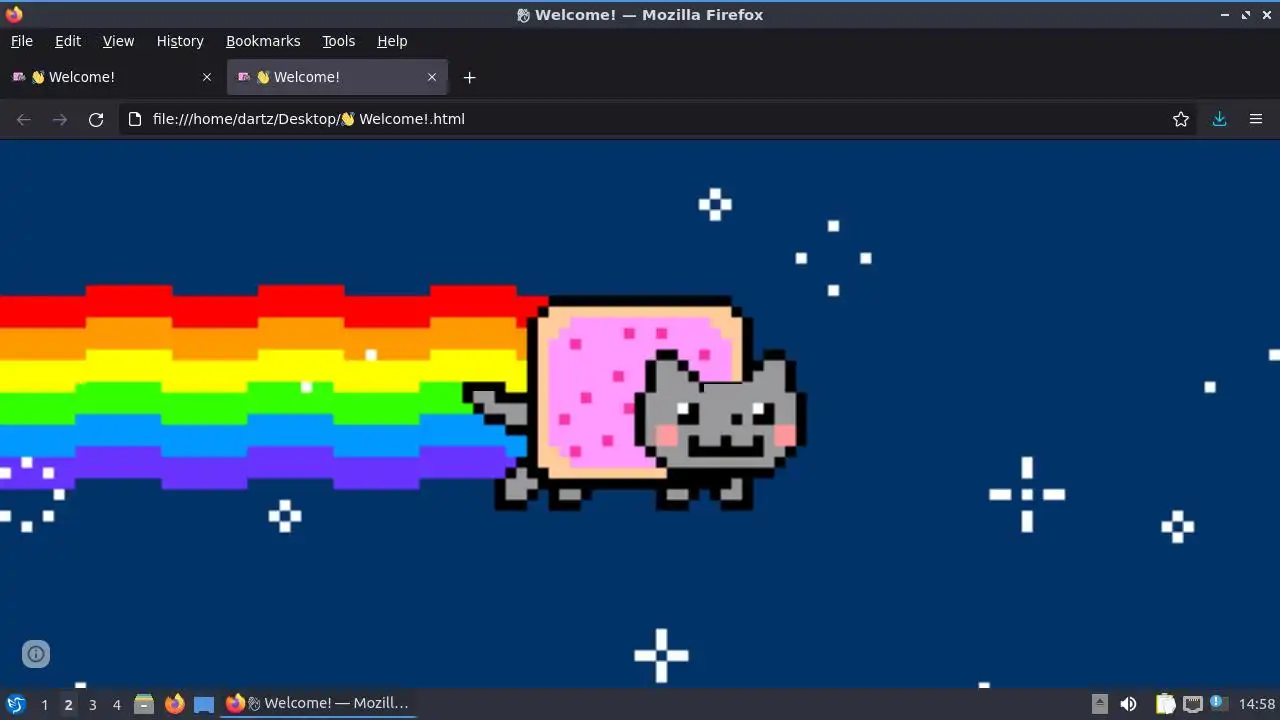Viewport: 1280px width, 720px height.
Task: Click the info button on the page
Action: click(36, 654)
